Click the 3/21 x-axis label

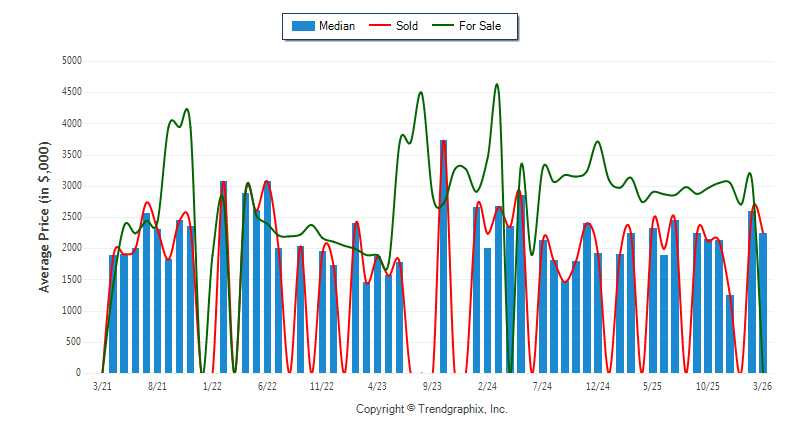point(102,385)
